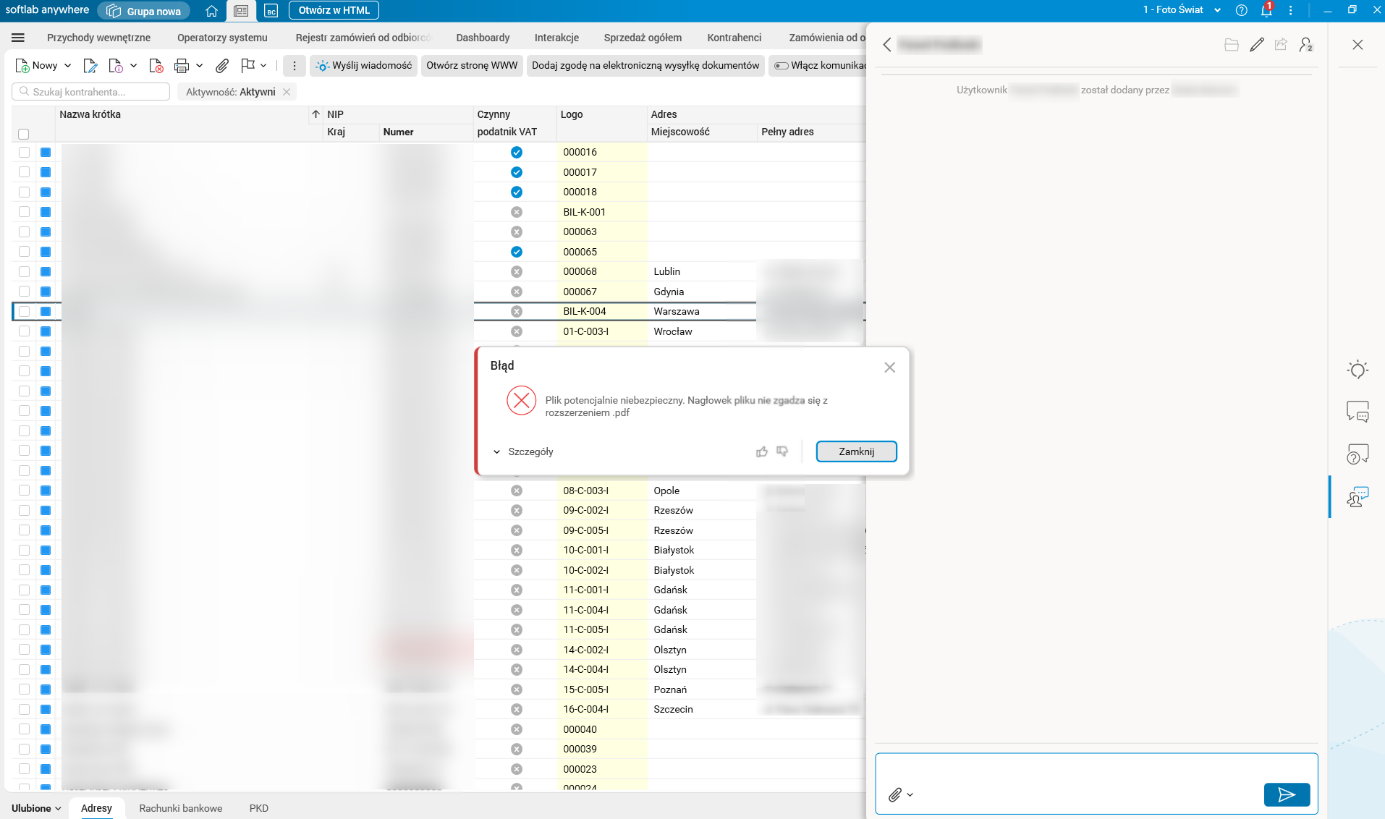Tick the checkbox for row 000016

[24, 152]
